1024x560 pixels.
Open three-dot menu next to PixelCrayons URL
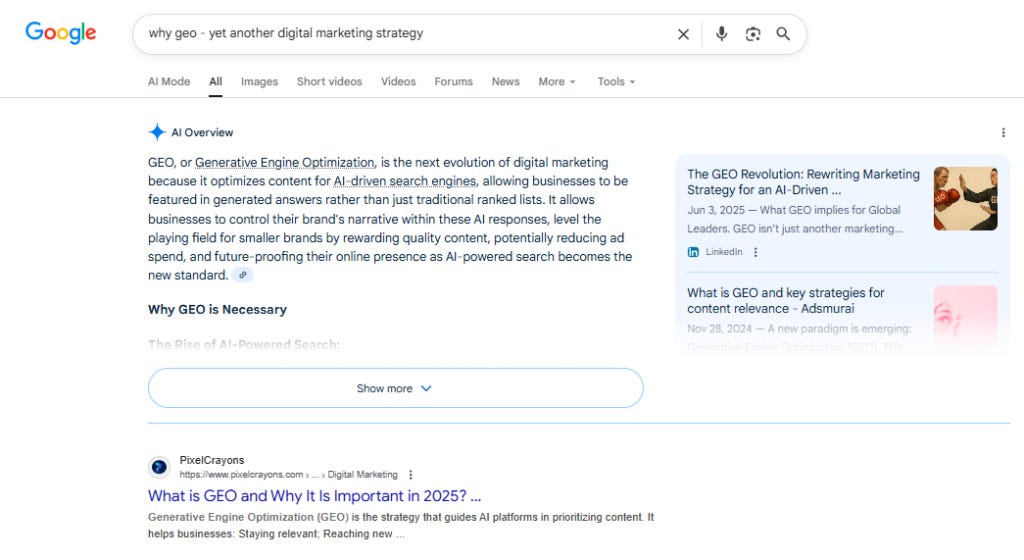coord(410,474)
